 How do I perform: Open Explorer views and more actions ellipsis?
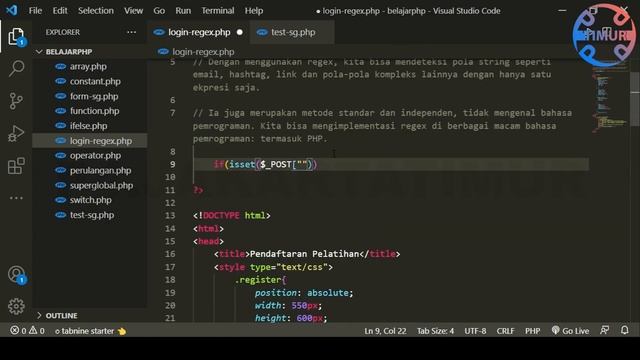tap(131, 32)
